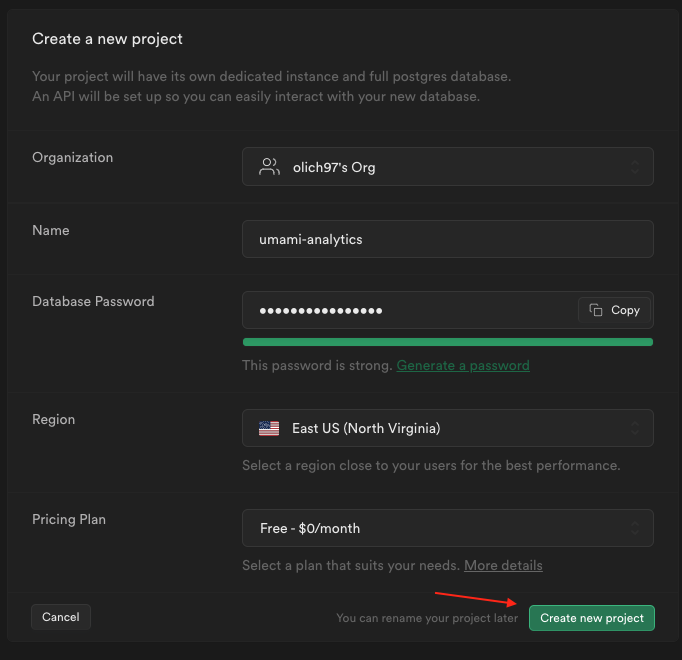
Task: Click the people icon beside olich97's Org
Action: click(x=269, y=167)
